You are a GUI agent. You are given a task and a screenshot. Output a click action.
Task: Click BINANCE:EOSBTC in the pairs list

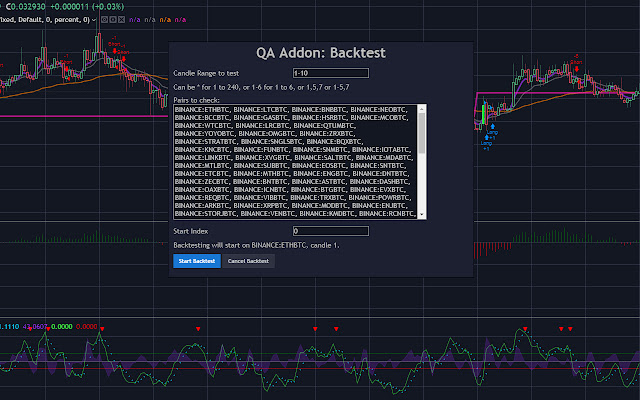[x=319, y=165]
